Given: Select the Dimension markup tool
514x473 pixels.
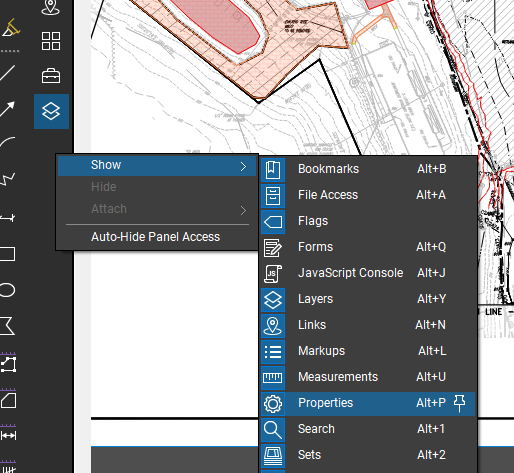Looking at the screenshot, I should tap(7, 218).
